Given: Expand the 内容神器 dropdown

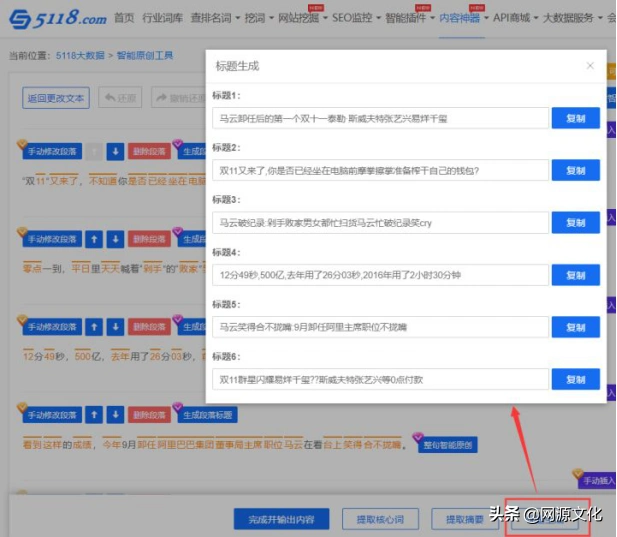Looking at the screenshot, I should point(464,18).
